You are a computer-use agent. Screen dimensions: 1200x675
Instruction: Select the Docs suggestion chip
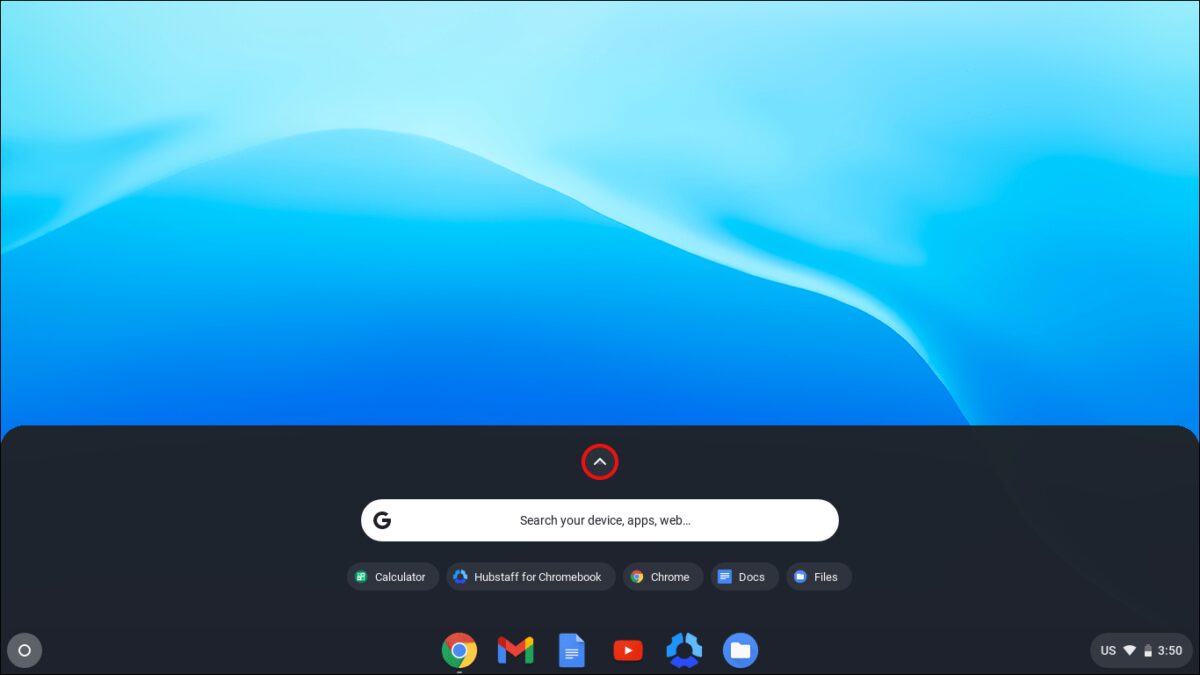[x=744, y=577]
